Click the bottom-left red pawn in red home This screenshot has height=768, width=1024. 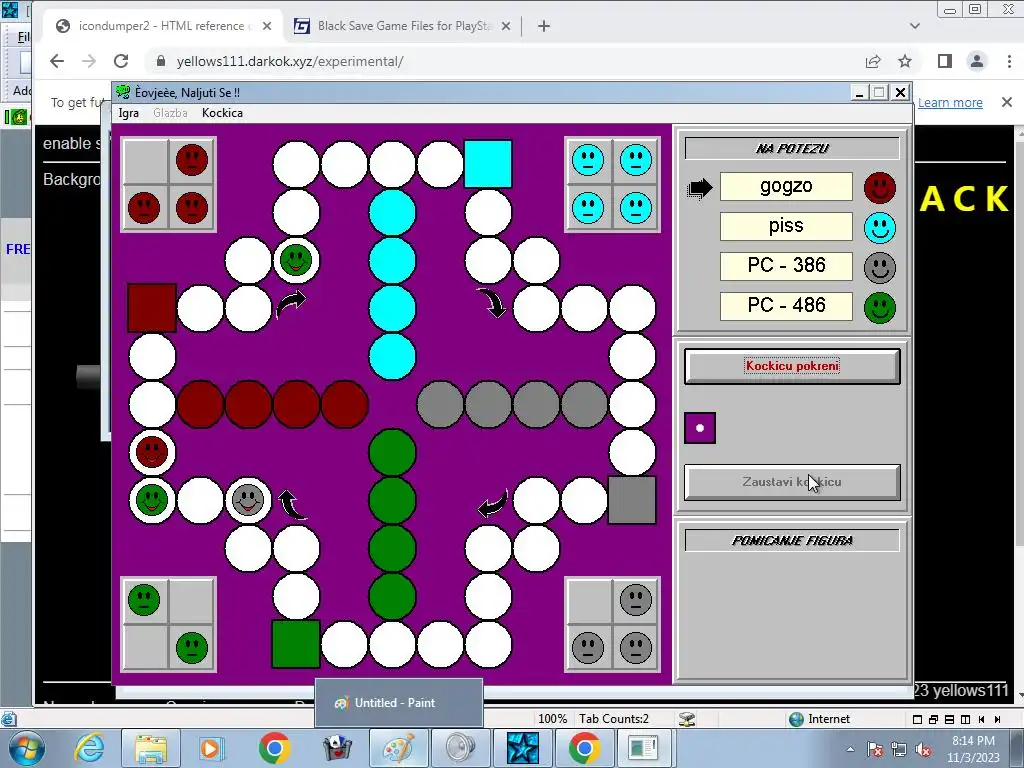(x=144, y=208)
